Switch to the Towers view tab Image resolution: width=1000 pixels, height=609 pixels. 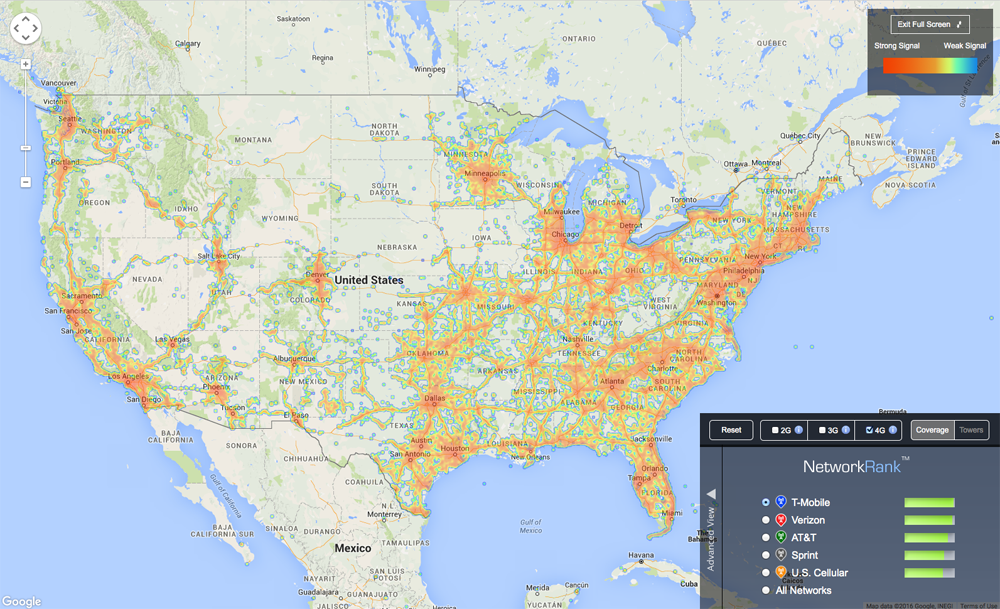click(x=971, y=430)
